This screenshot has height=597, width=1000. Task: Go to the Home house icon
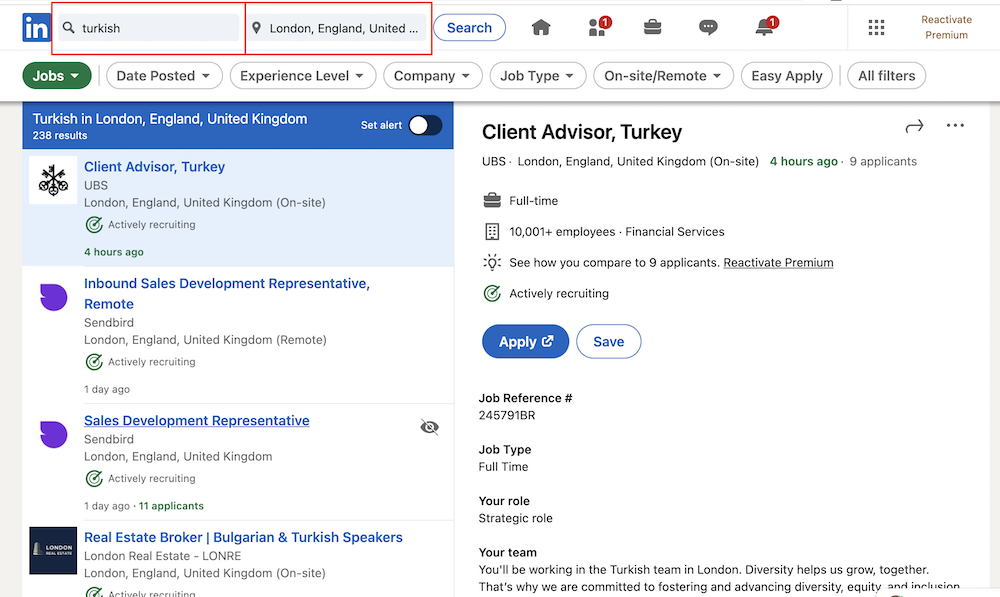click(541, 27)
